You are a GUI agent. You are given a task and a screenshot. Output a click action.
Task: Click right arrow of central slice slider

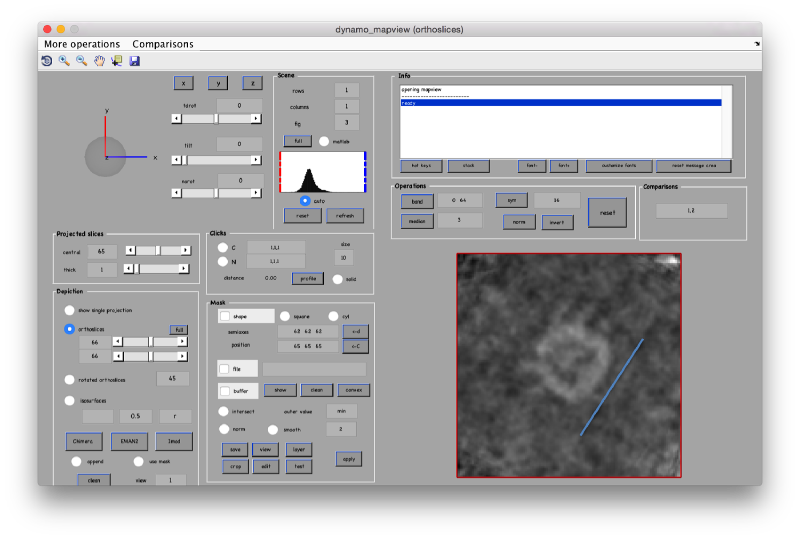(x=185, y=250)
